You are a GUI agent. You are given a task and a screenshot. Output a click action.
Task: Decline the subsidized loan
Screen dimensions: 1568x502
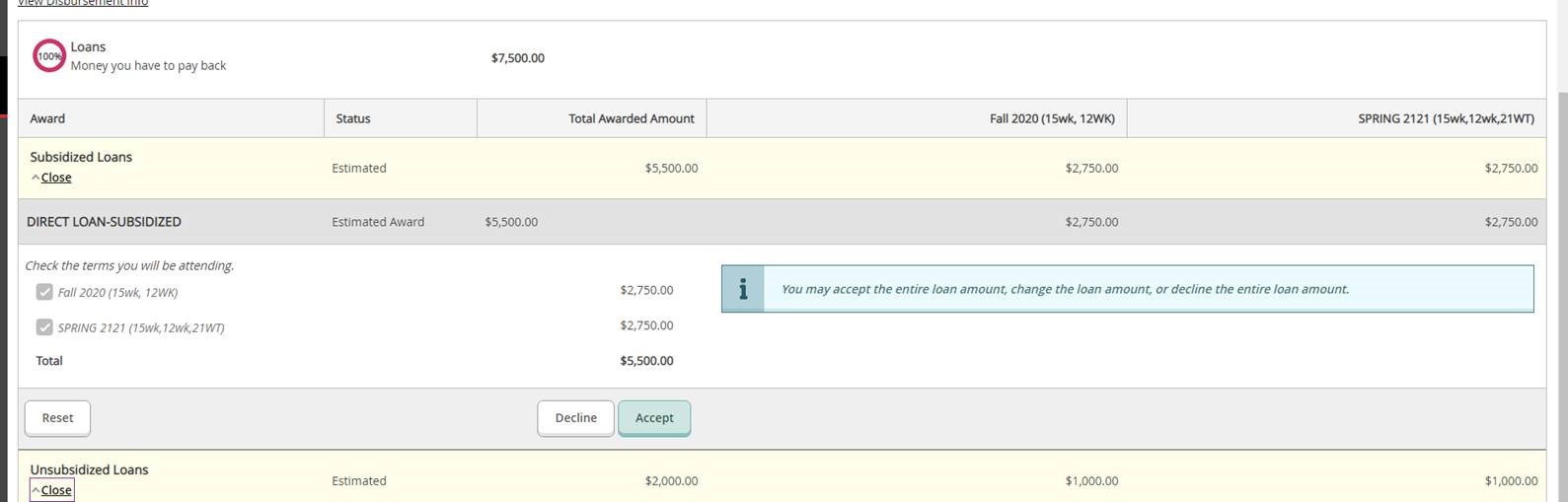pyautogui.click(x=576, y=418)
